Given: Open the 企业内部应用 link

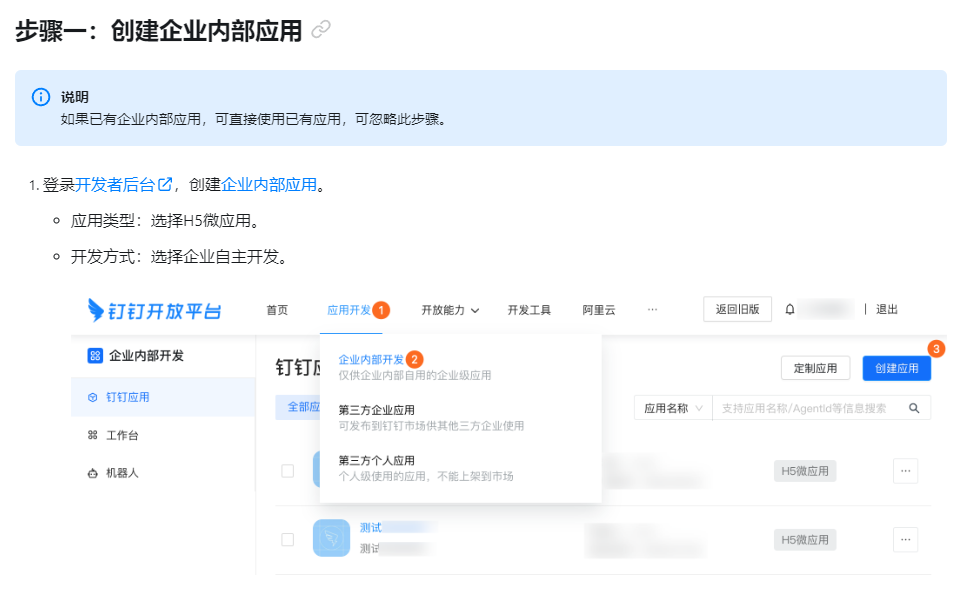Looking at the screenshot, I should click(269, 184).
